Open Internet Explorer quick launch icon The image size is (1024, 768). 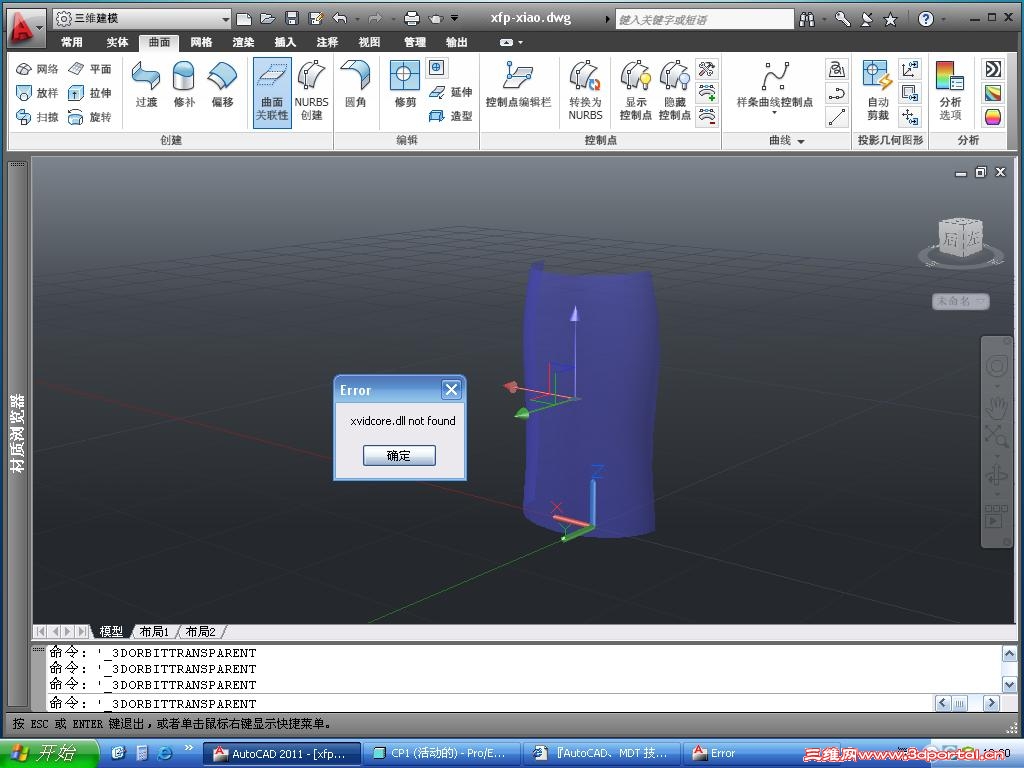click(165, 753)
